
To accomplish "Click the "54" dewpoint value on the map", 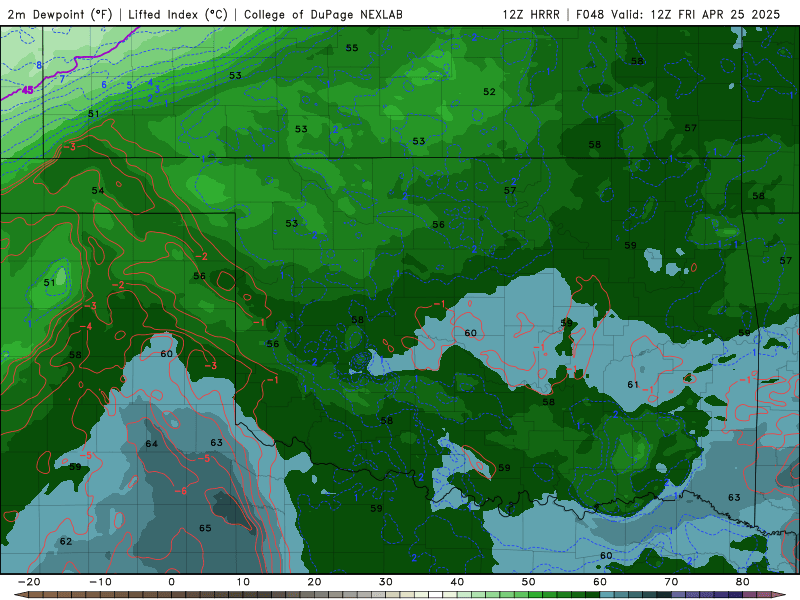I will 98,191.
